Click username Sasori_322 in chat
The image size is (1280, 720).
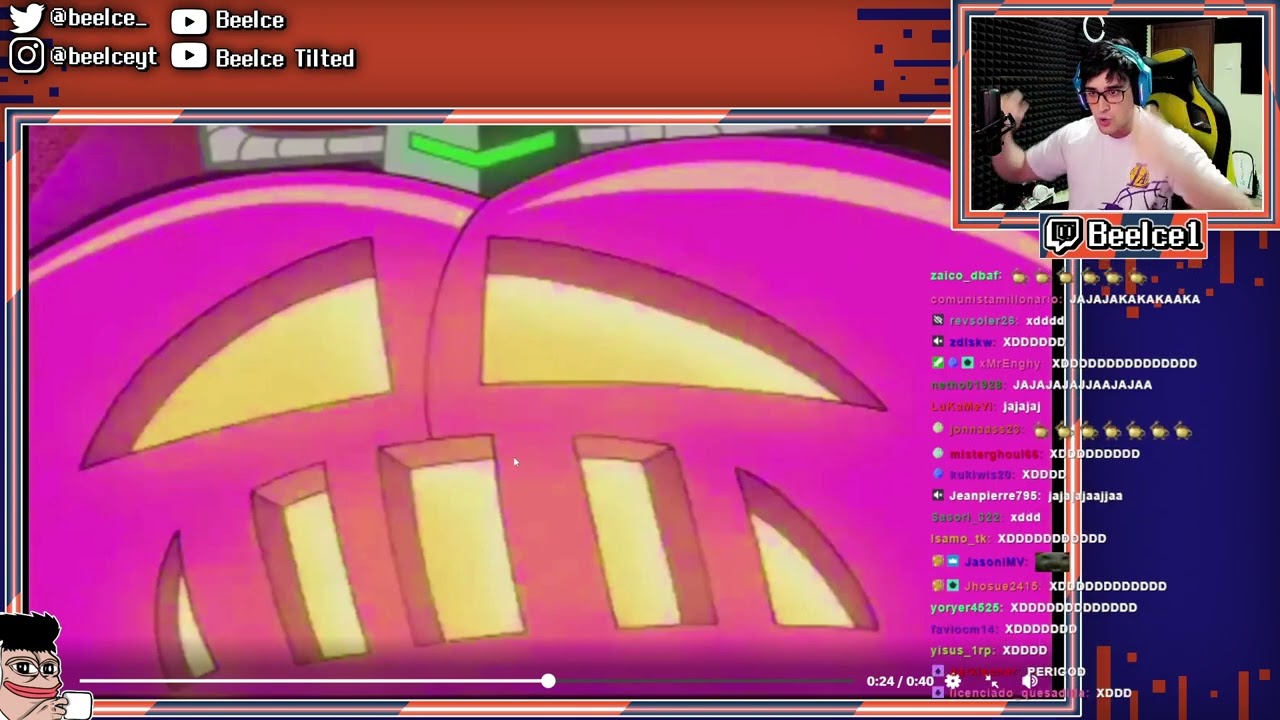[965, 518]
